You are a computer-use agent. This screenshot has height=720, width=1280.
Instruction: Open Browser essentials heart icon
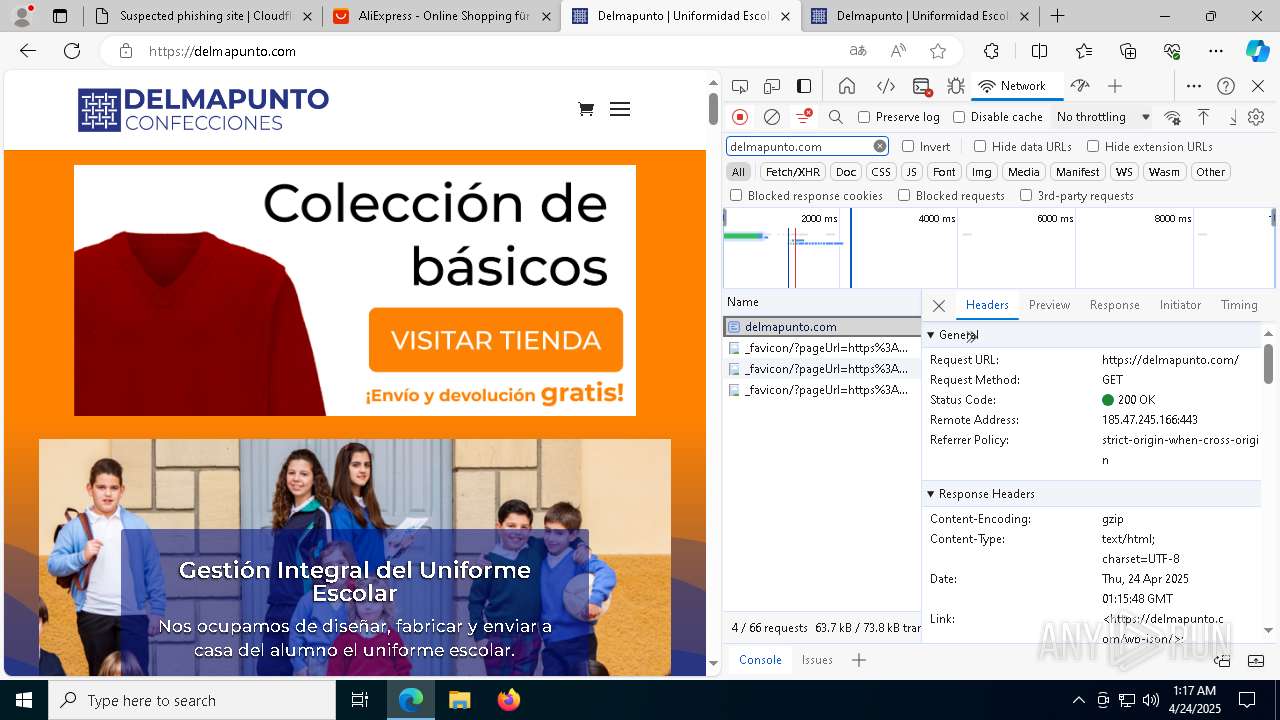(1172, 51)
